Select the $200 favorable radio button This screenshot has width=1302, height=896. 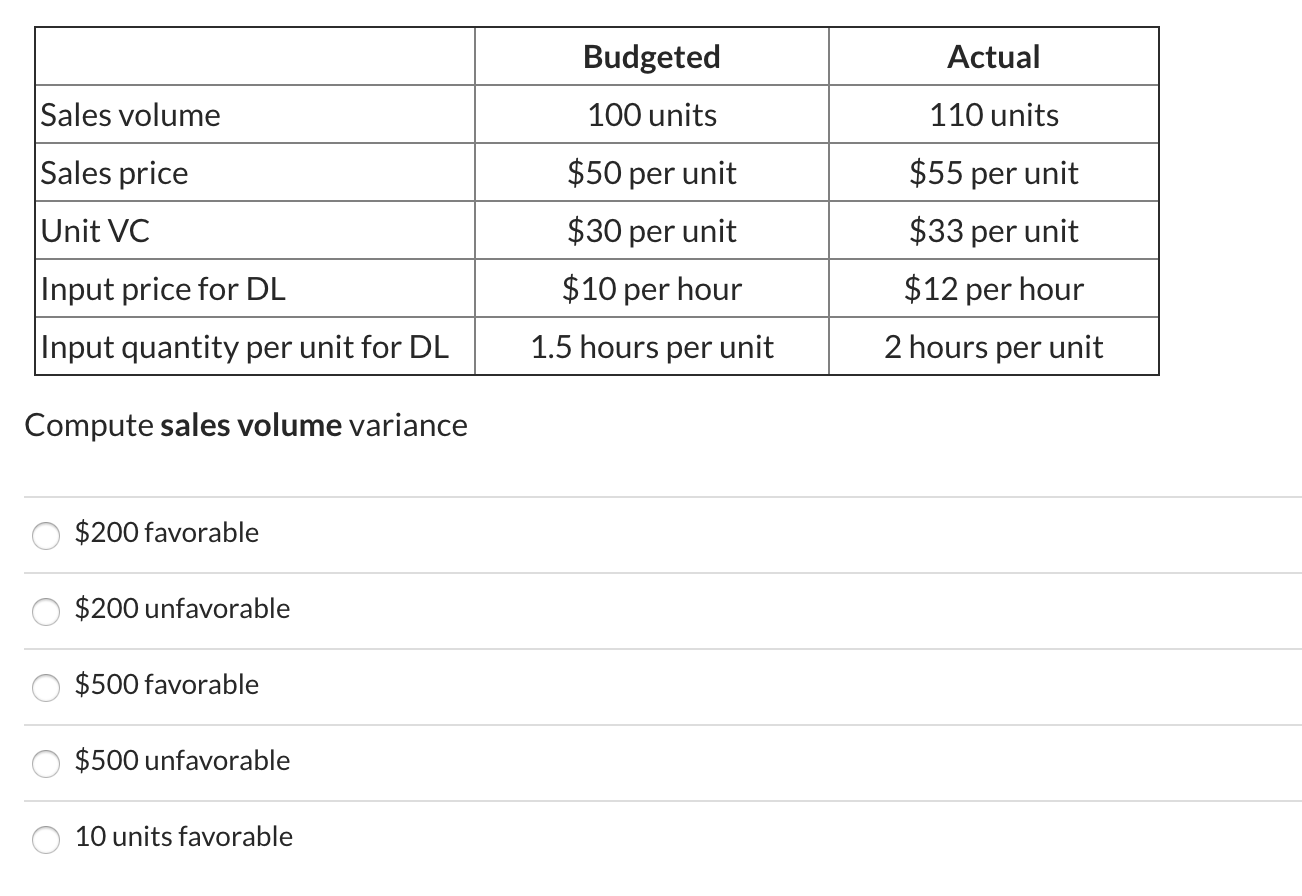[x=46, y=536]
